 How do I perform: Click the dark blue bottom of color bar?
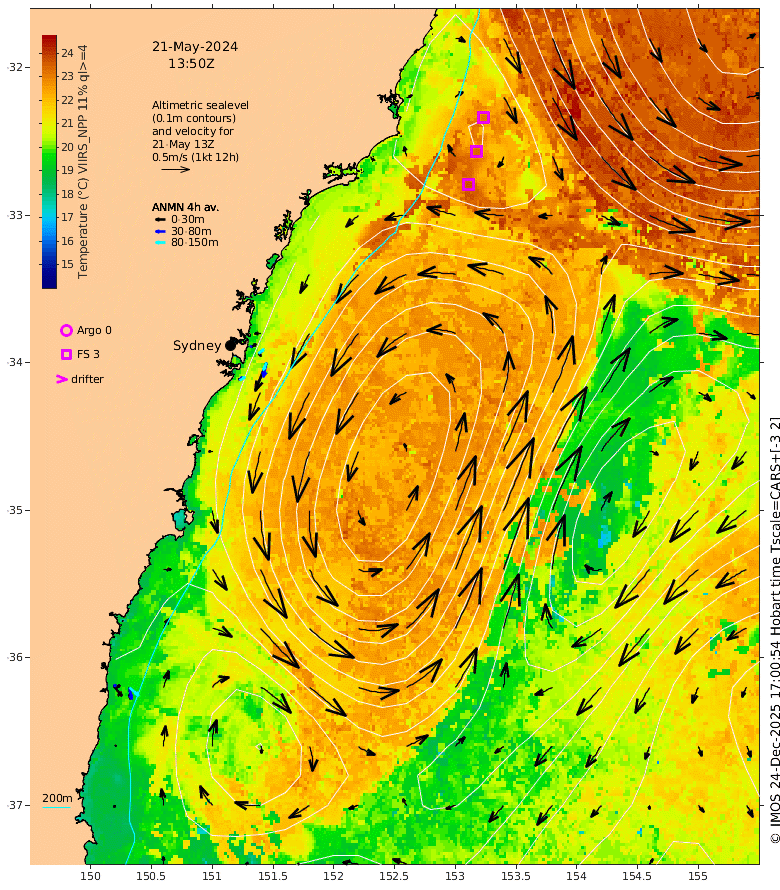click(x=49, y=282)
